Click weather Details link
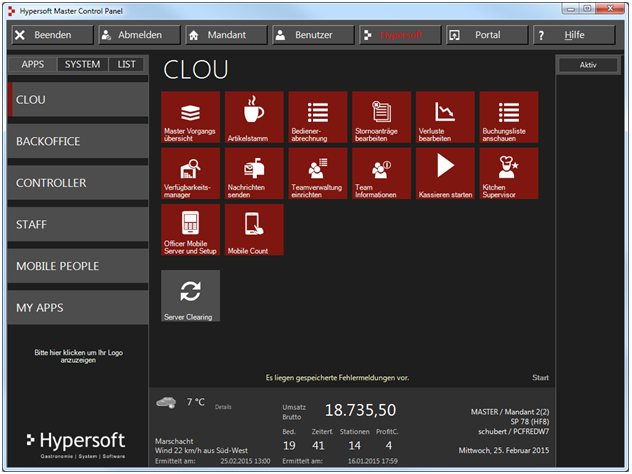 [x=223, y=407]
